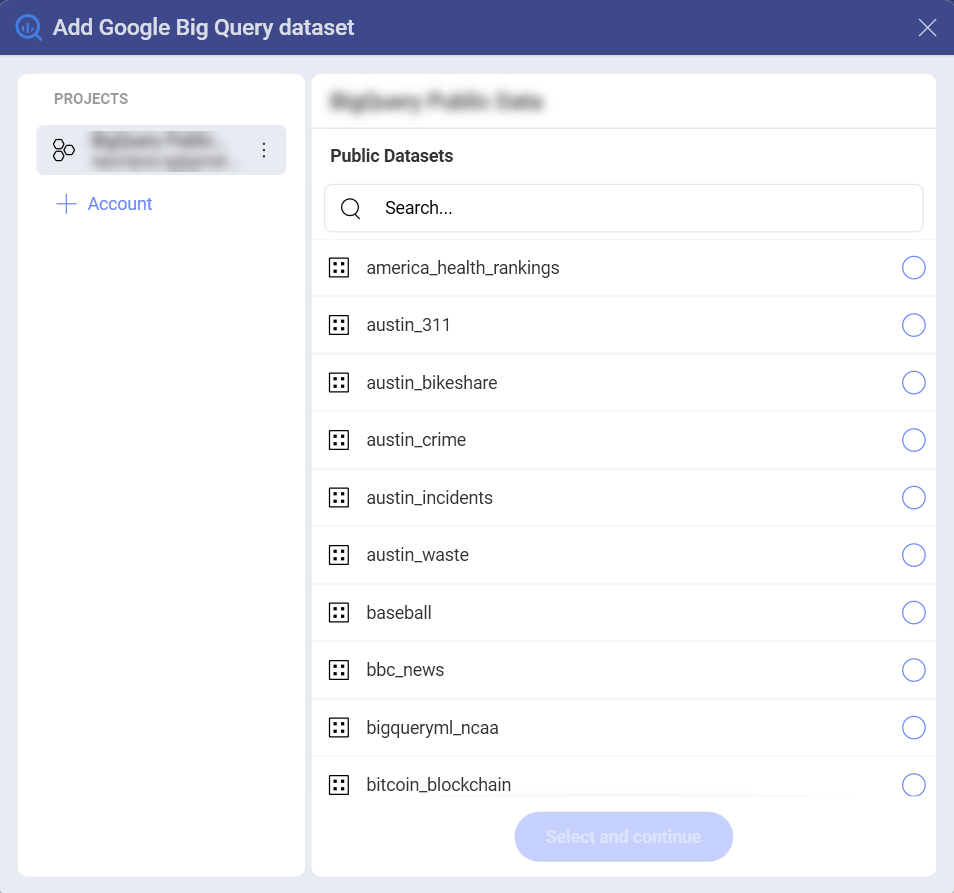954x893 pixels.
Task: Click the austin_waste dataset name
Action: tap(417, 555)
